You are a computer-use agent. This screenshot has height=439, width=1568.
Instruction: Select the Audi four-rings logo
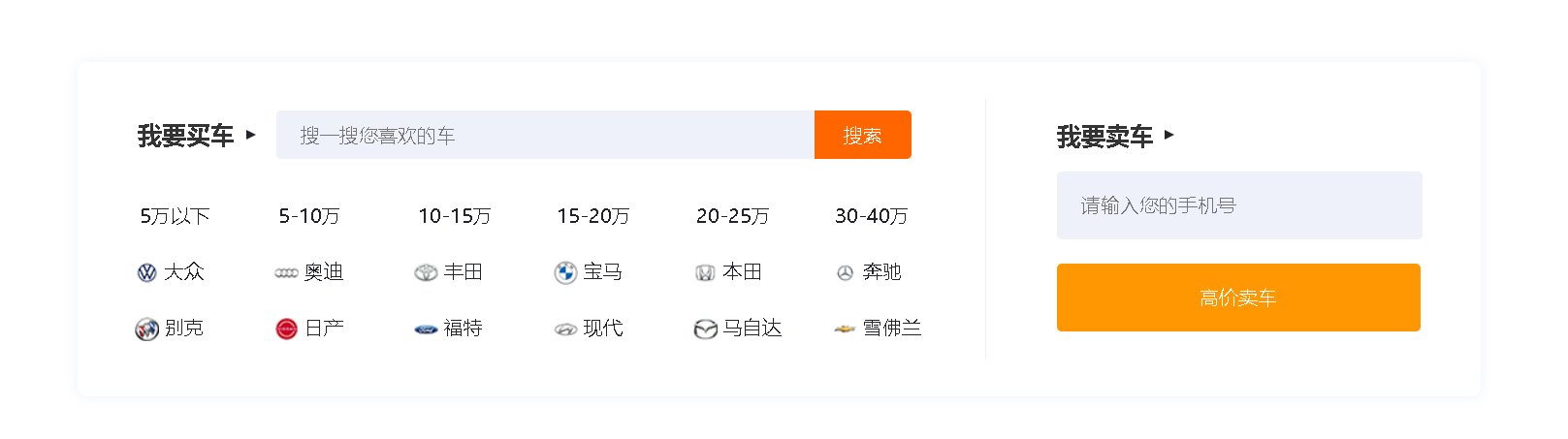tap(286, 274)
